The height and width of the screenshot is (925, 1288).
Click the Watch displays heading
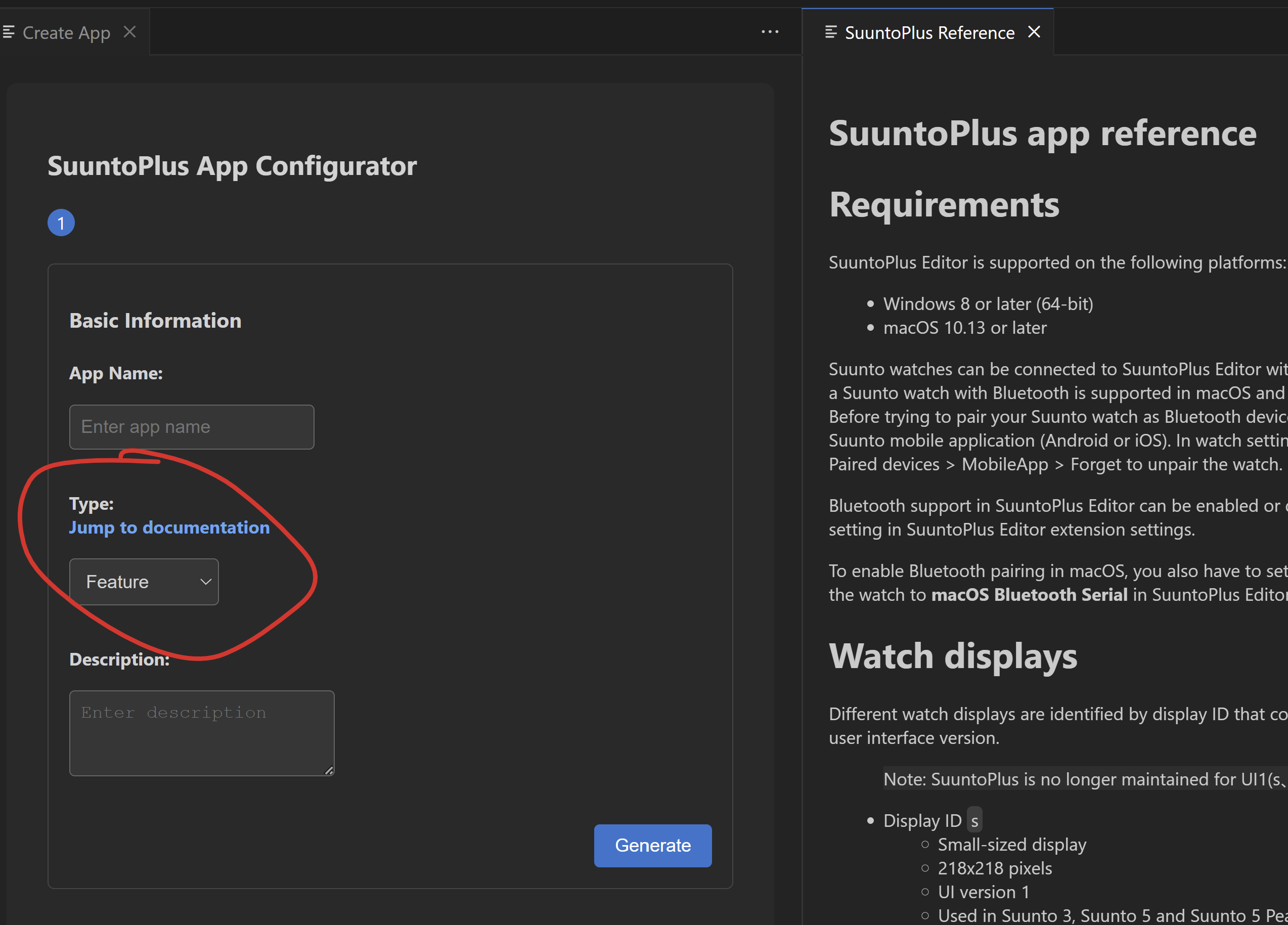point(952,656)
